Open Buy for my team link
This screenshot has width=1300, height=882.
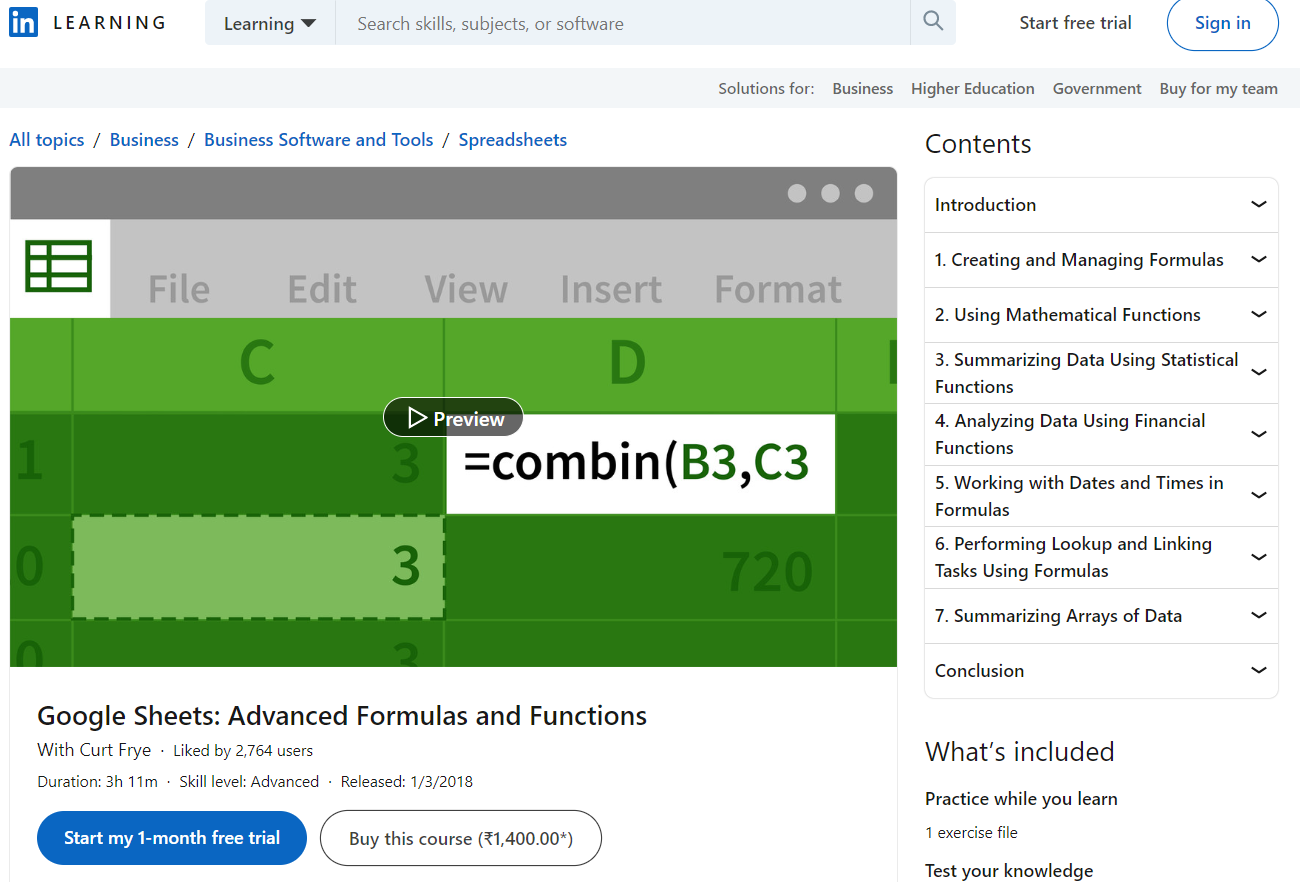coord(1218,89)
